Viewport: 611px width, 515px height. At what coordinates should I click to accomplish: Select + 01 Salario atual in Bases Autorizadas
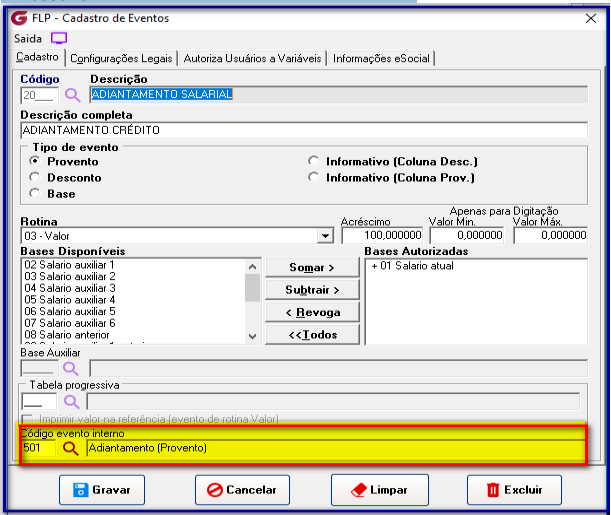(x=412, y=266)
